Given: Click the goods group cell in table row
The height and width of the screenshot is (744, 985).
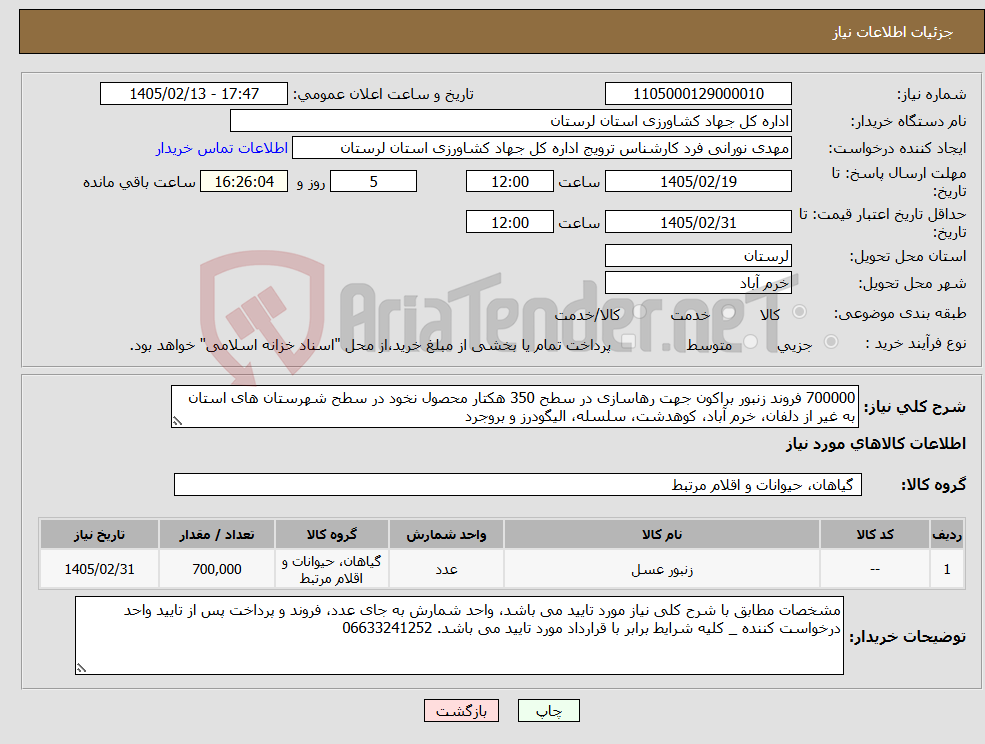Looking at the screenshot, I should click(331, 569).
